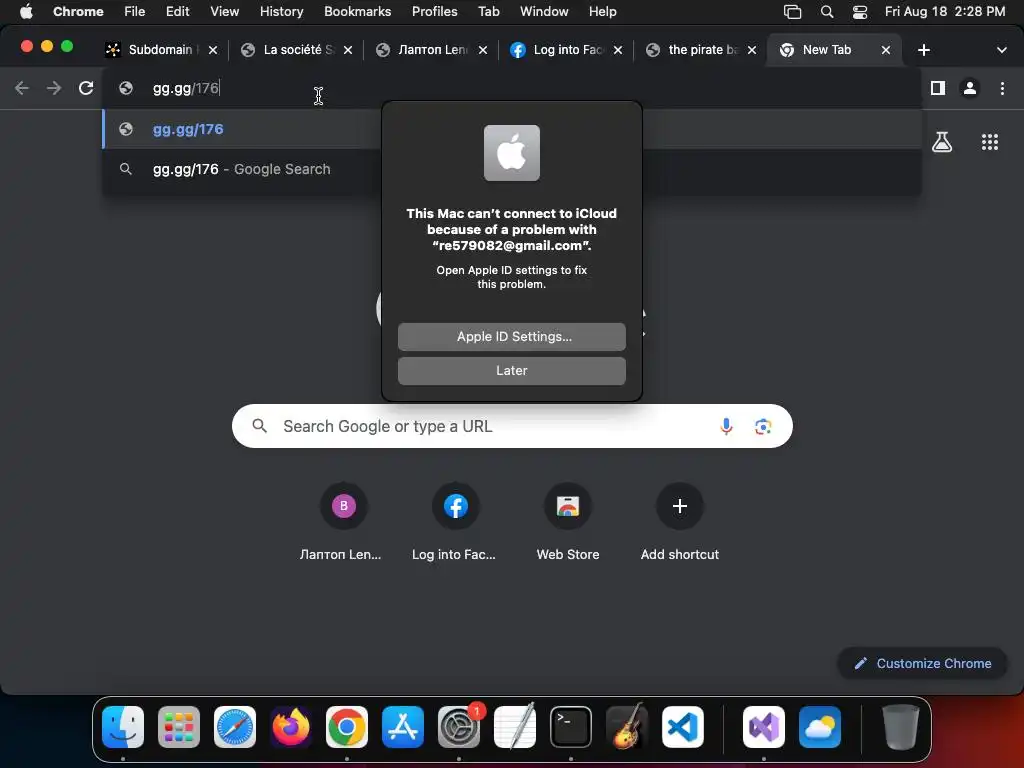1024x768 pixels.
Task: Expand the tab search dropdown arrow
Action: (1001, 50)
